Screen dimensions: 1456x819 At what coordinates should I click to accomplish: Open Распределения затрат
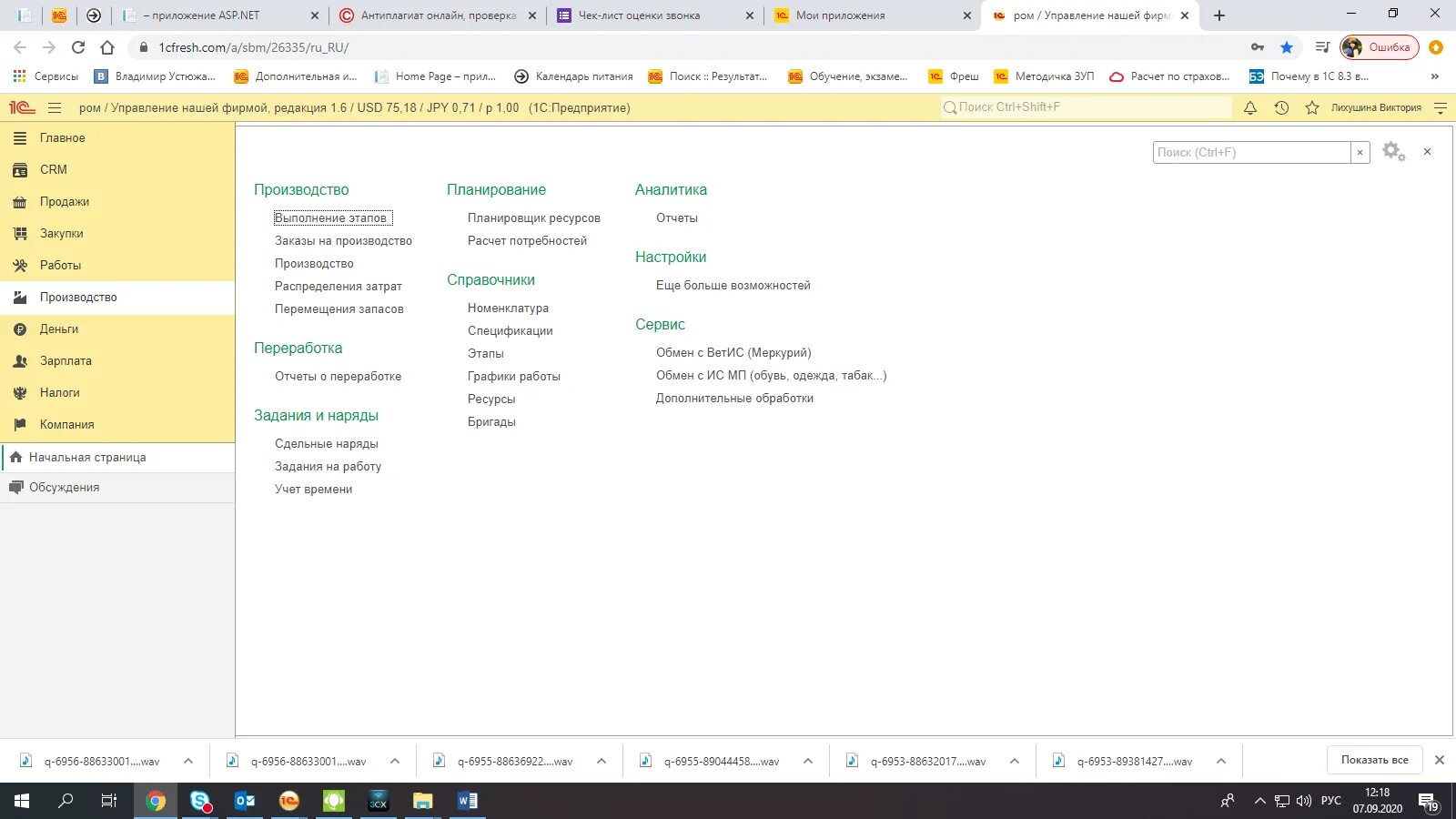click(338, 287)
